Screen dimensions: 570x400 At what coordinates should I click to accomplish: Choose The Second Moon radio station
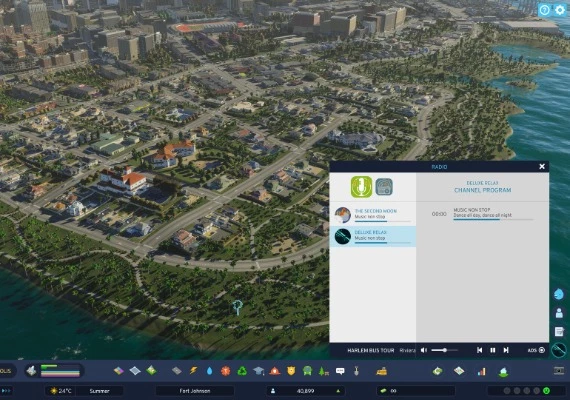click(373, 215)
